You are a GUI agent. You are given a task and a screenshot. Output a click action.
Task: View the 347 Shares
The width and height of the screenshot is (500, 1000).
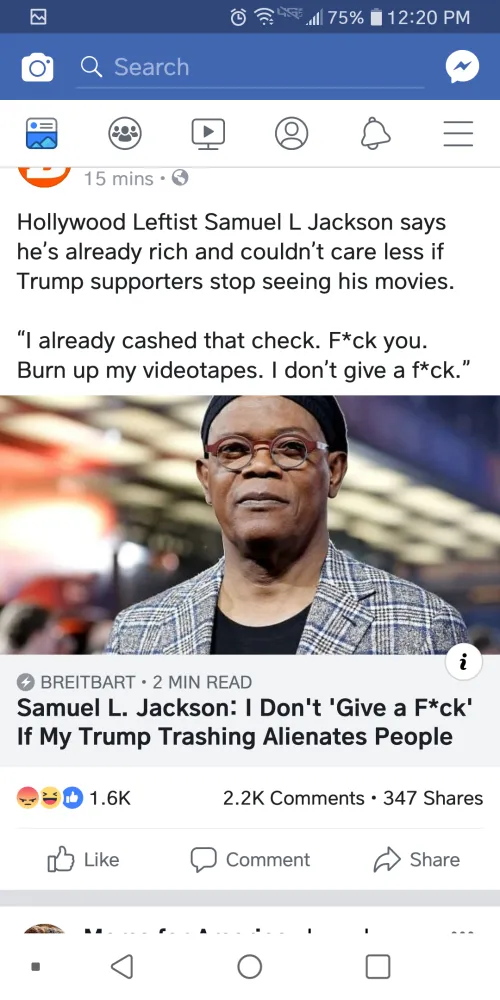[433, 798]
